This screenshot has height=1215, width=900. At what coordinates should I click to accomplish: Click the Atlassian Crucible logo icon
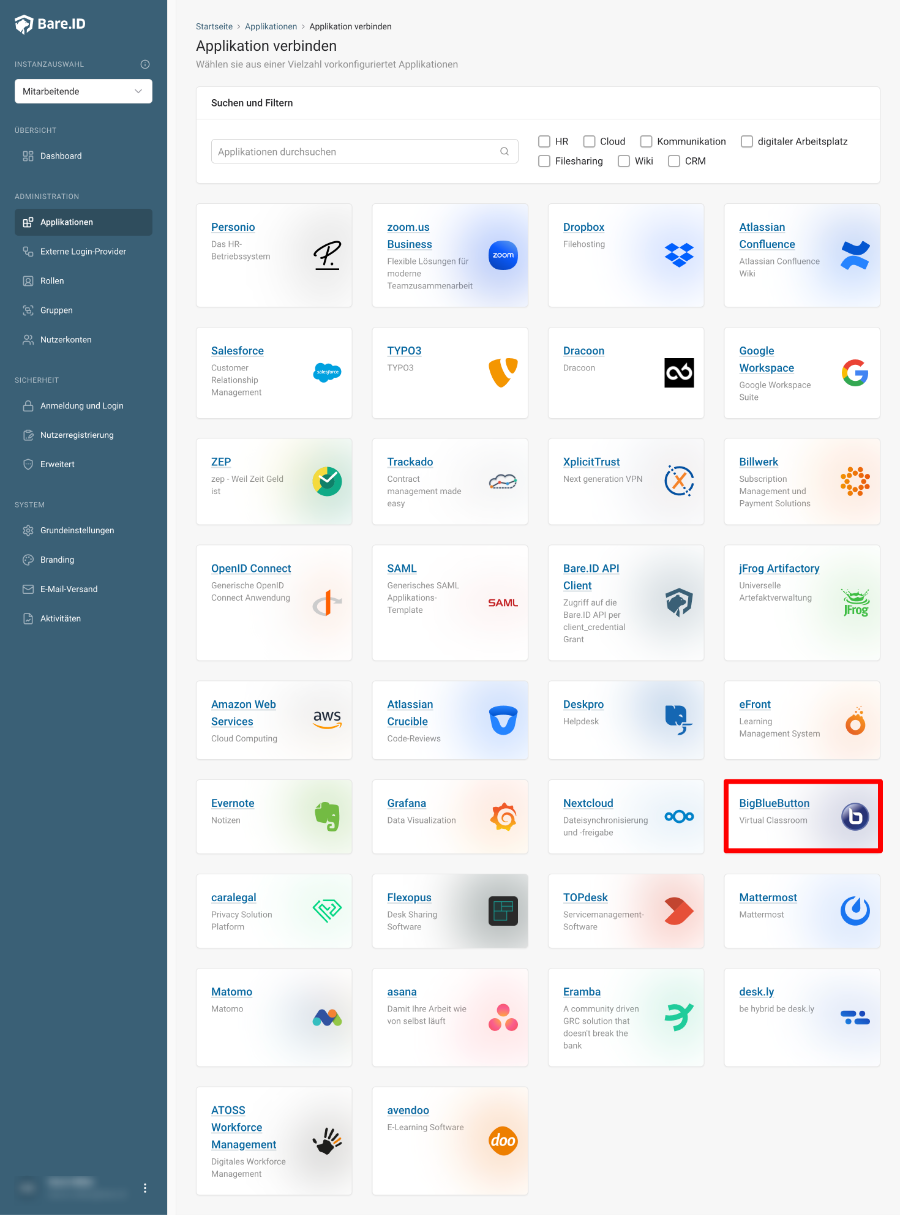pyautogui.click(x=503, y=720)
